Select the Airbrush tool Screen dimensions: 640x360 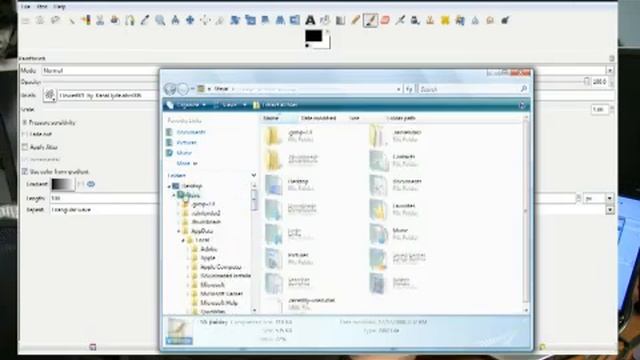[x=400, y=20]
